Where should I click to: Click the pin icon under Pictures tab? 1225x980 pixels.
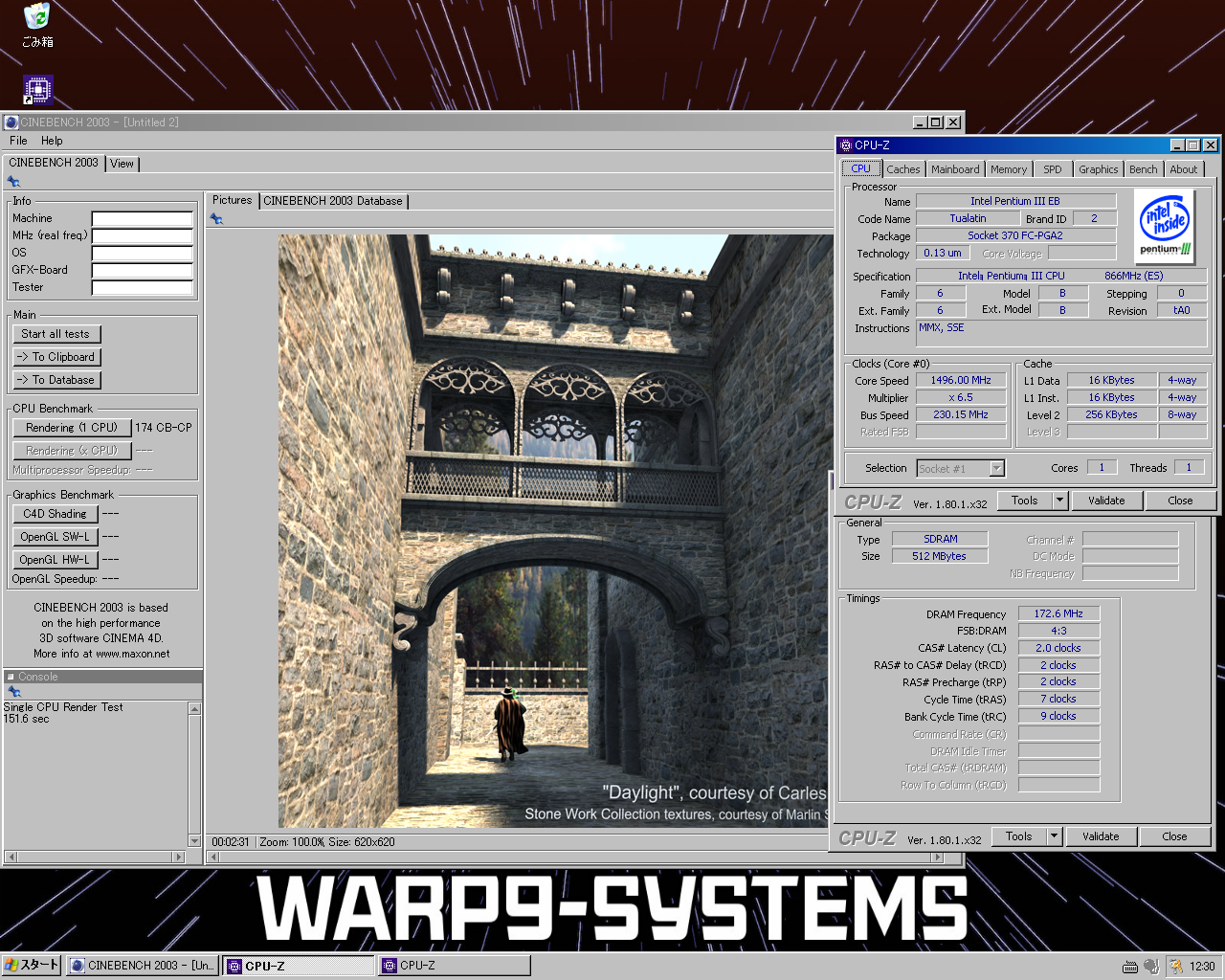pos(216,219)
